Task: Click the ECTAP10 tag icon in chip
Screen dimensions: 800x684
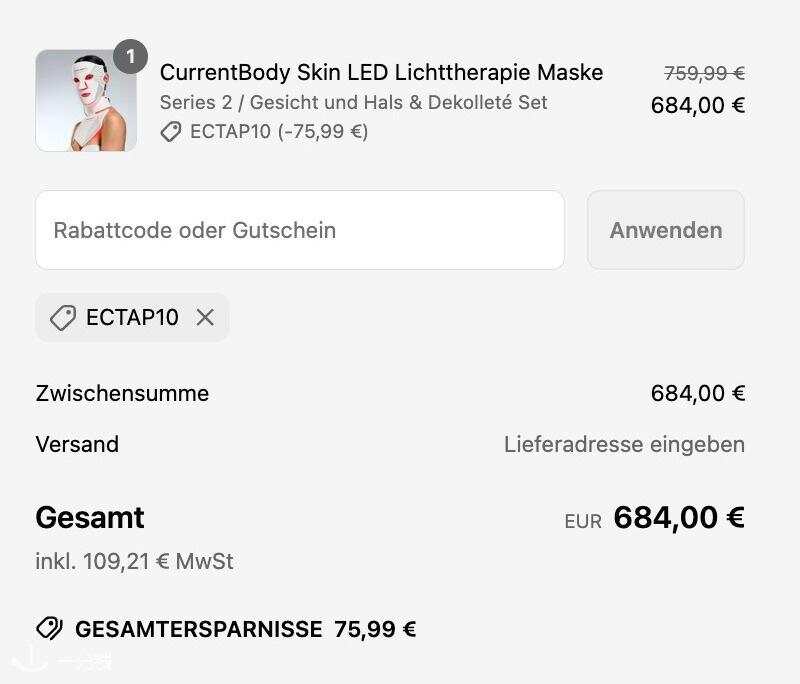Action: click(x=63, y=317)
